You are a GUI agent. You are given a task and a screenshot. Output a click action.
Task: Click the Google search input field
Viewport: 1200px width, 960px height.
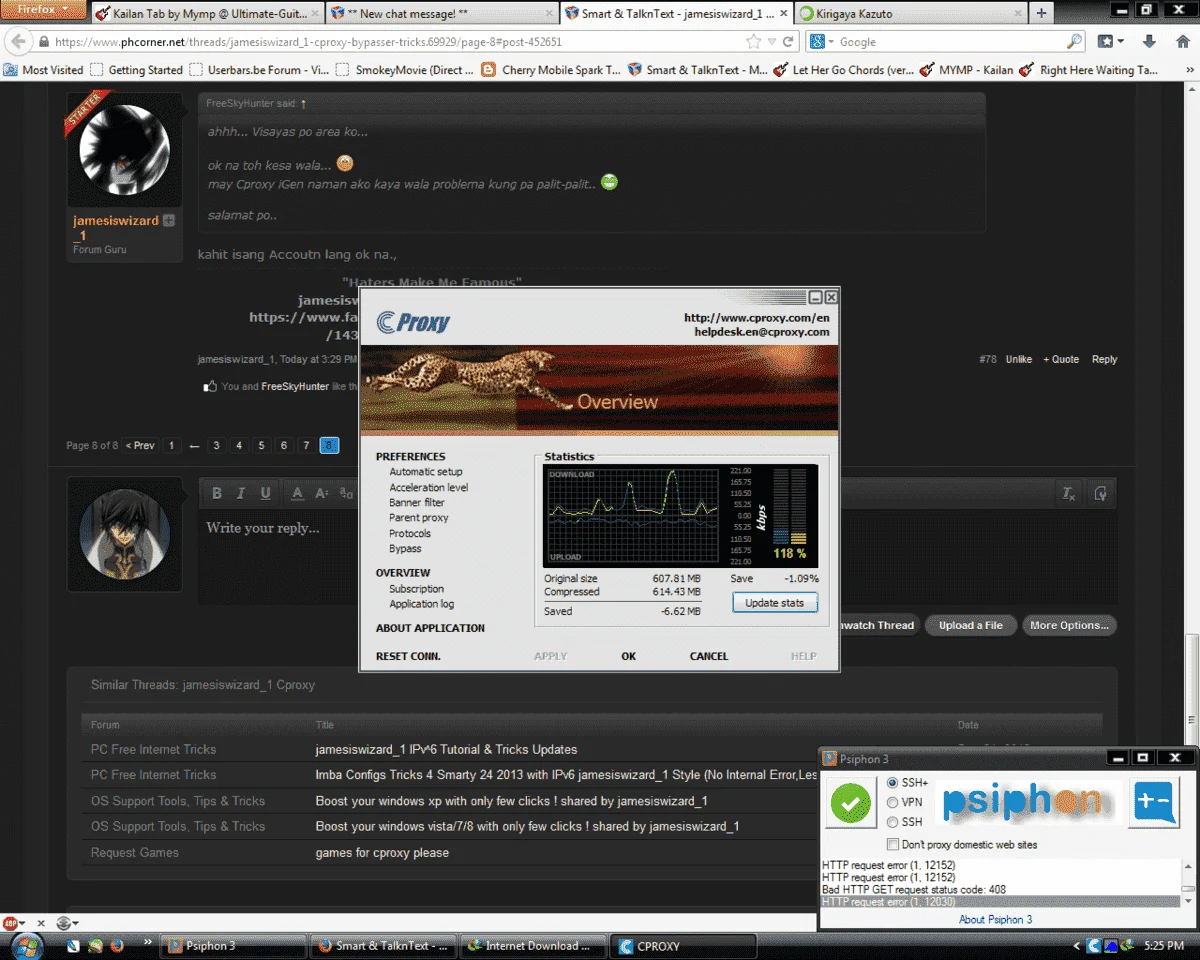[x=948, y=42]
